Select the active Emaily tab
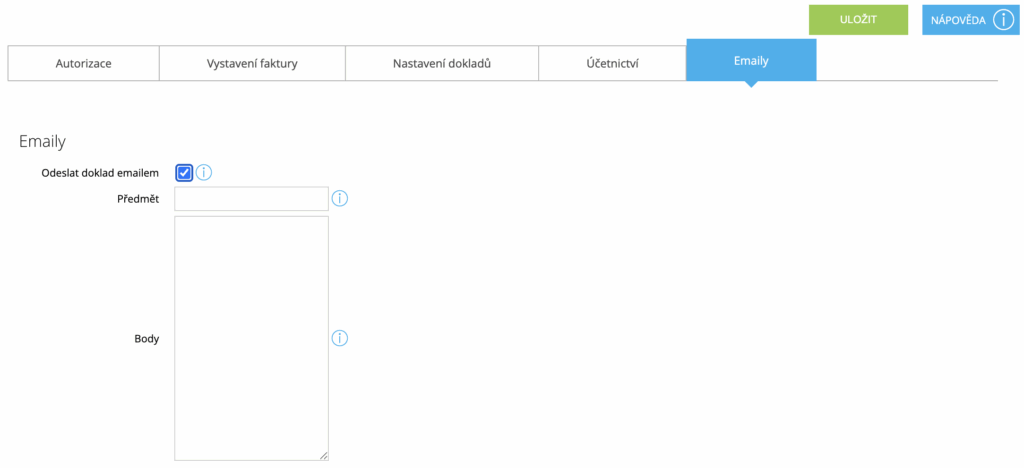The image size is (1024, 468). click(x=751, y=61)
